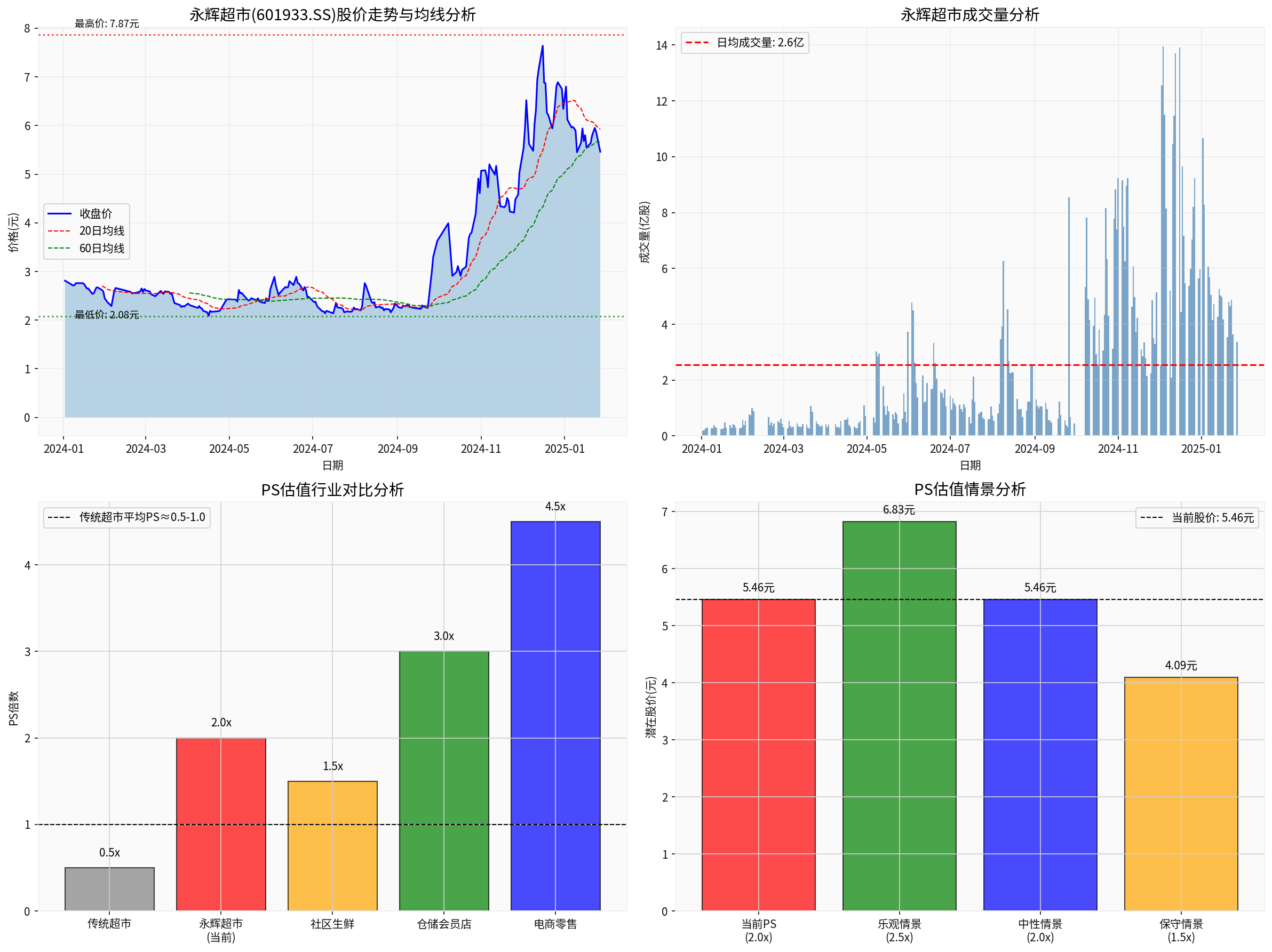Viewport: 1272px width, 952px height.
Task: Click the orange 社区生鲜 bar
Action: coord(332,845)
